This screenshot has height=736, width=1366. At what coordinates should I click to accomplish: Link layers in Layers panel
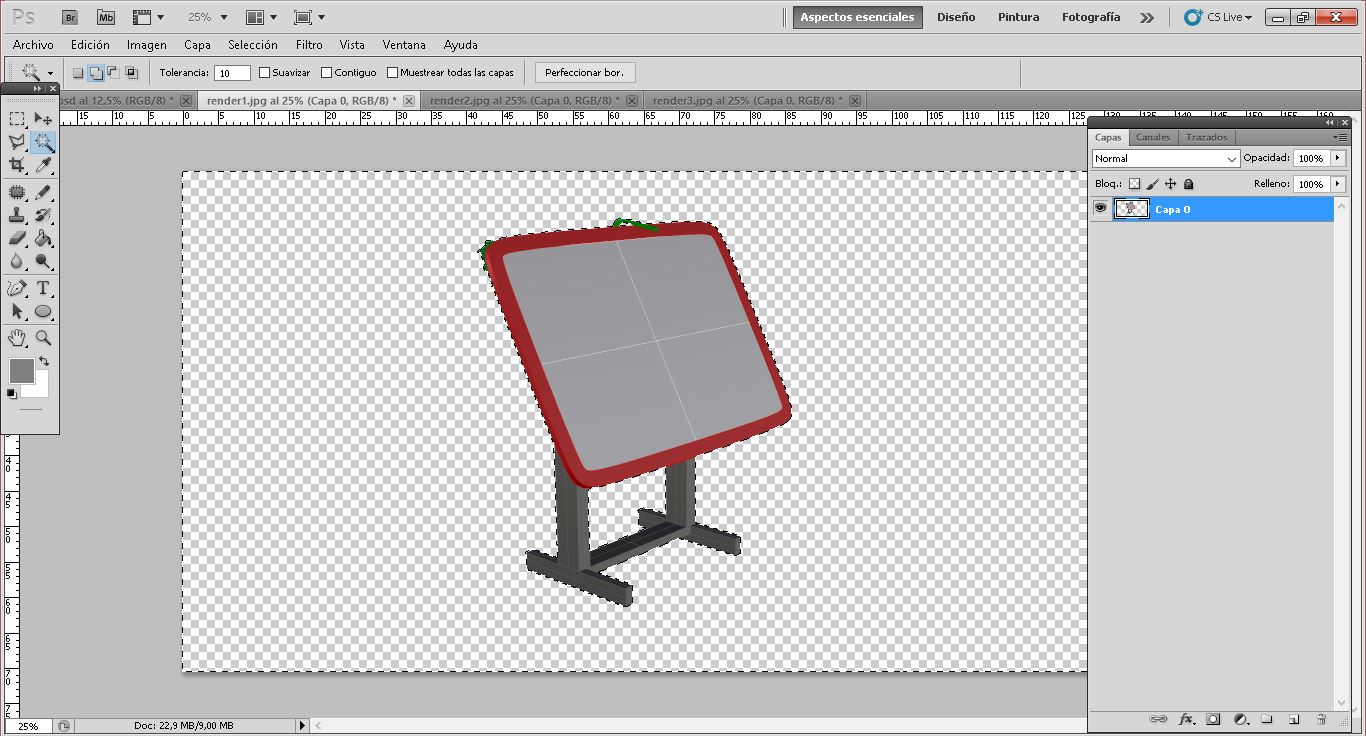click(1158, 719)
